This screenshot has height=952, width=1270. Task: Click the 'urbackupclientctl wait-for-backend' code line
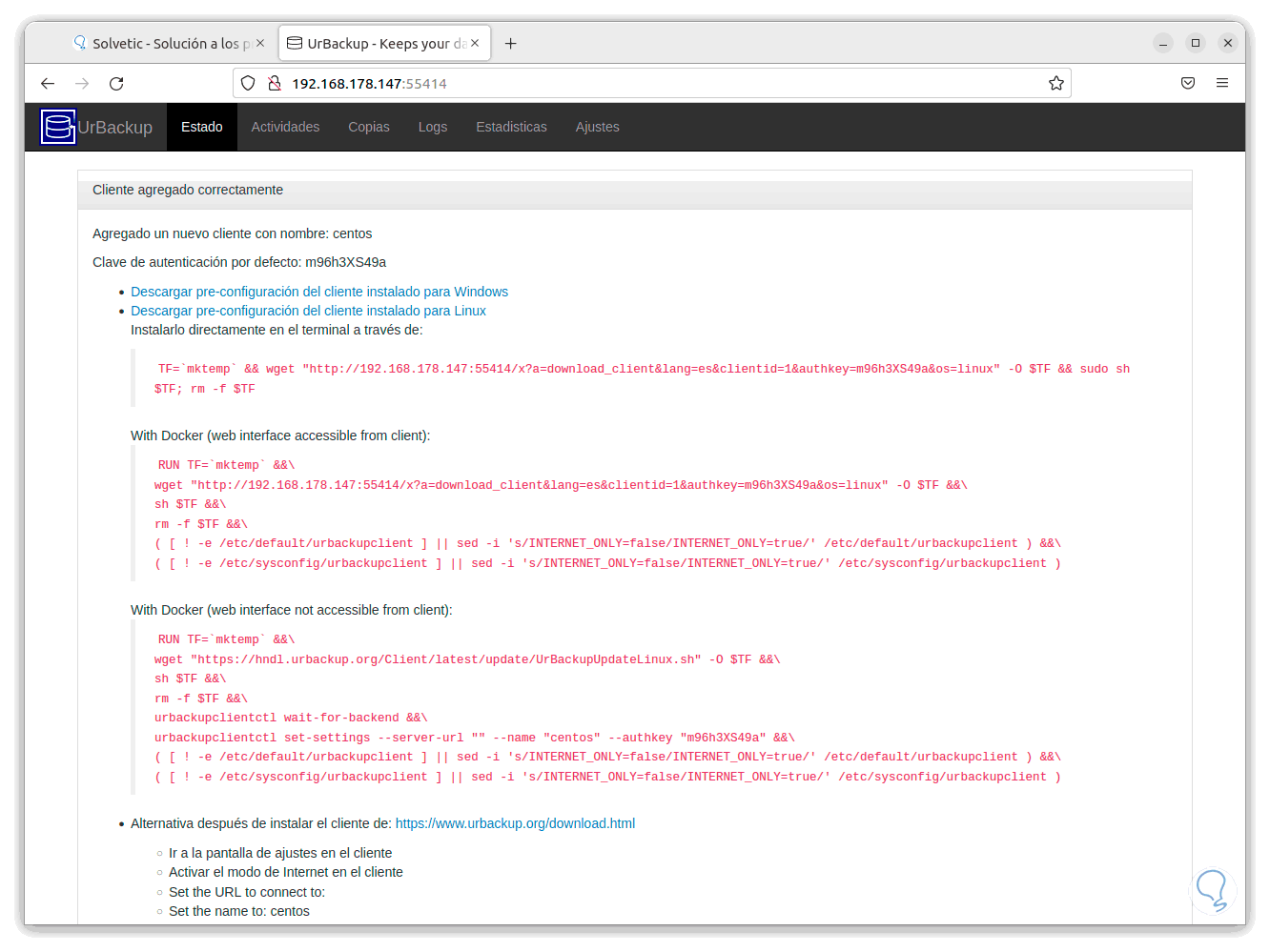[x=291, y=718]
